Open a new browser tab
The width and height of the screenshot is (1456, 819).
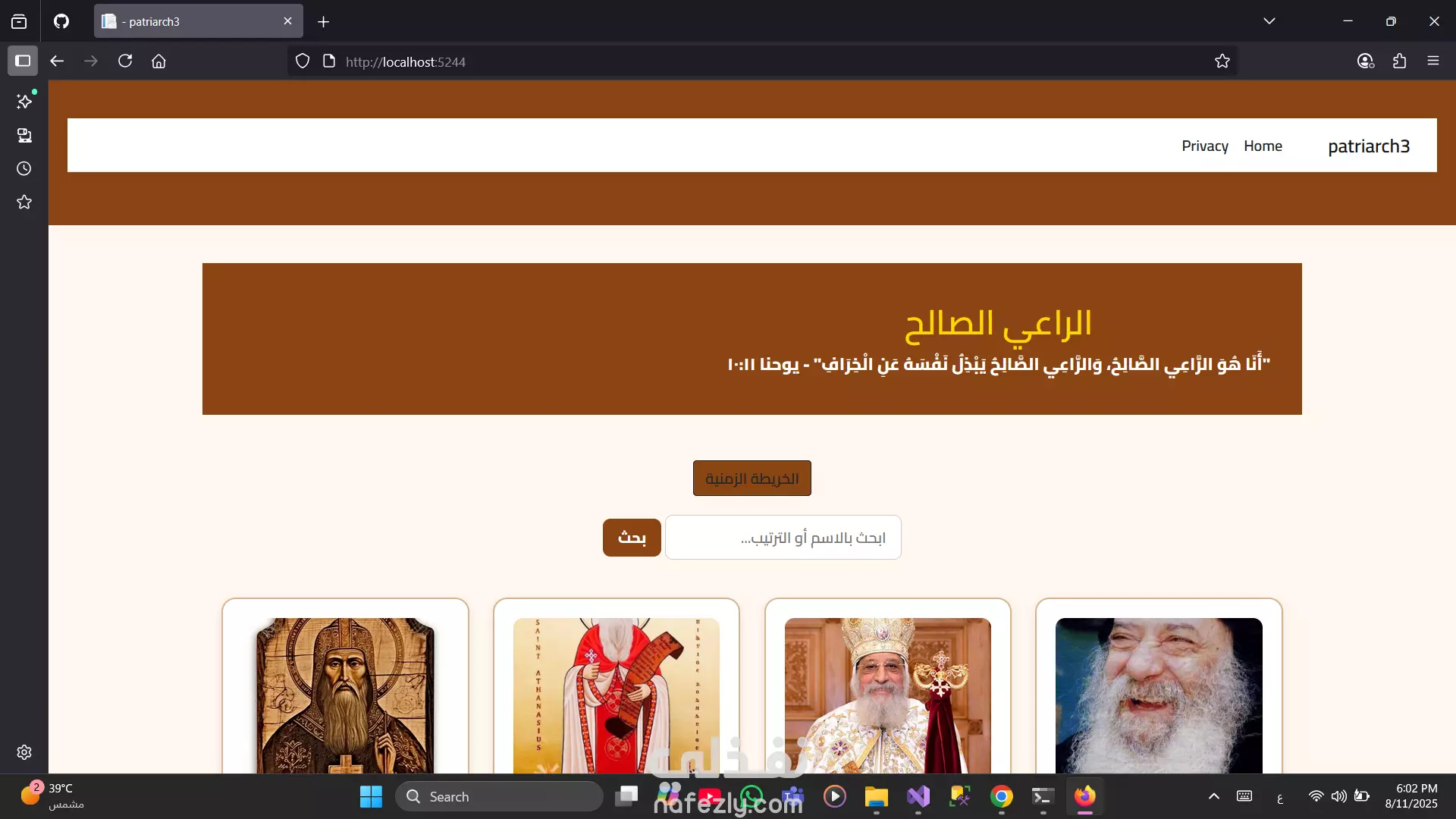click(x=324, y=22)
